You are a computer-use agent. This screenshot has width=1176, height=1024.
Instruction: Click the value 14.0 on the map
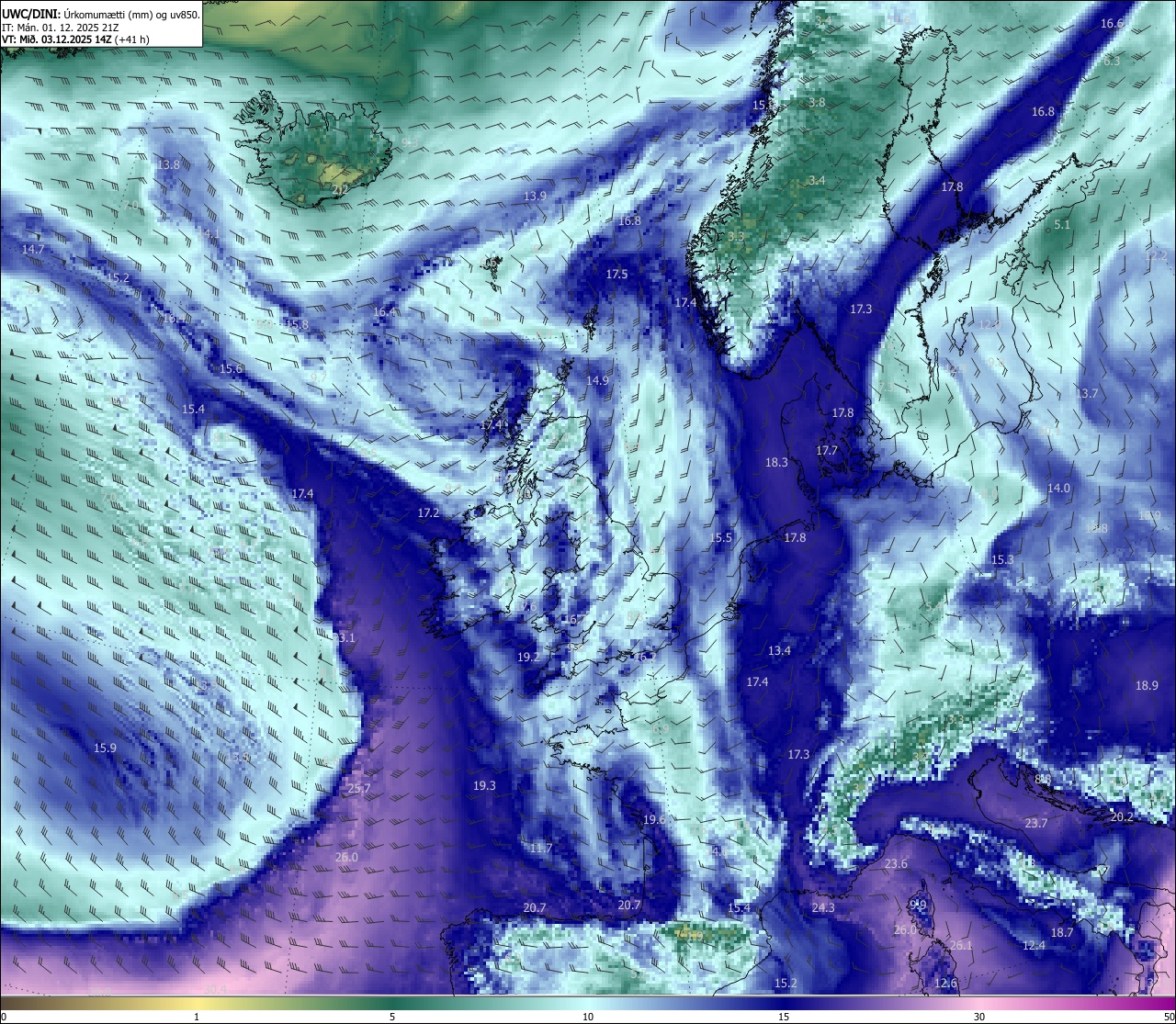(1058, 488)
